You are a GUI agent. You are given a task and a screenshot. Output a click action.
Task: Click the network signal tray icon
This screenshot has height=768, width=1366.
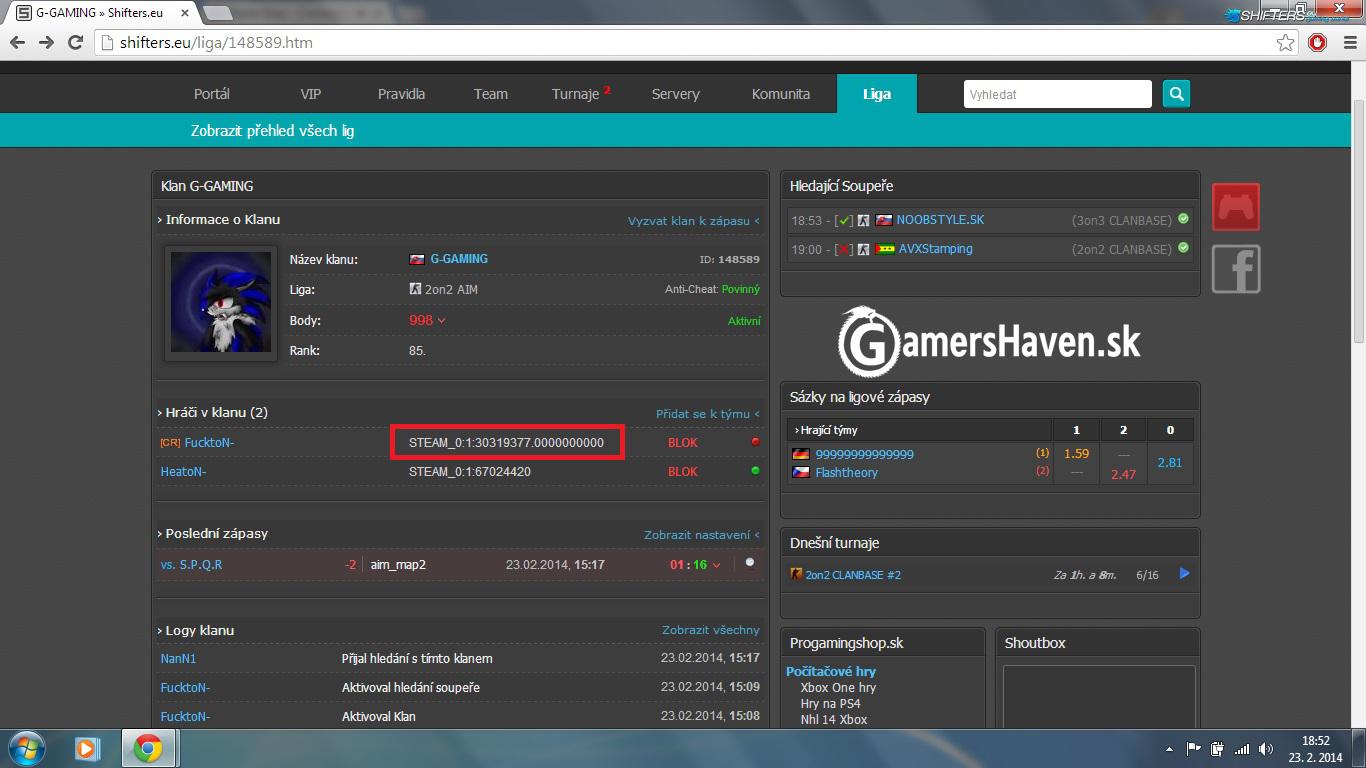click(1242, 748)
